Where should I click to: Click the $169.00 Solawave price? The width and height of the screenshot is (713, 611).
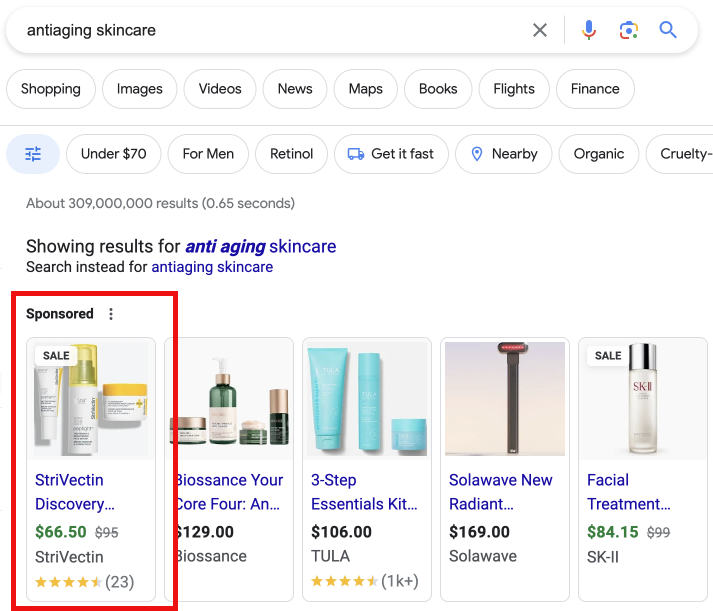[480, 532]
